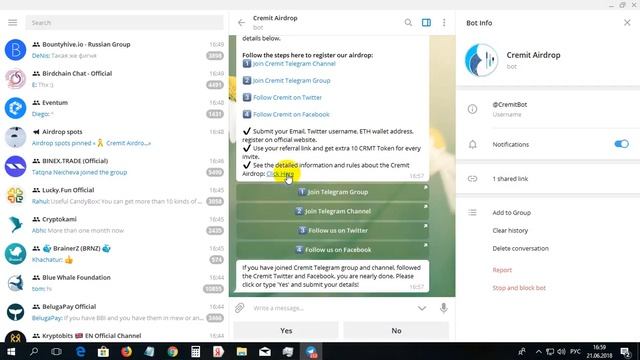
Task: Launch Microsoft Edge from the taskbar
Action: pos(80,352)
